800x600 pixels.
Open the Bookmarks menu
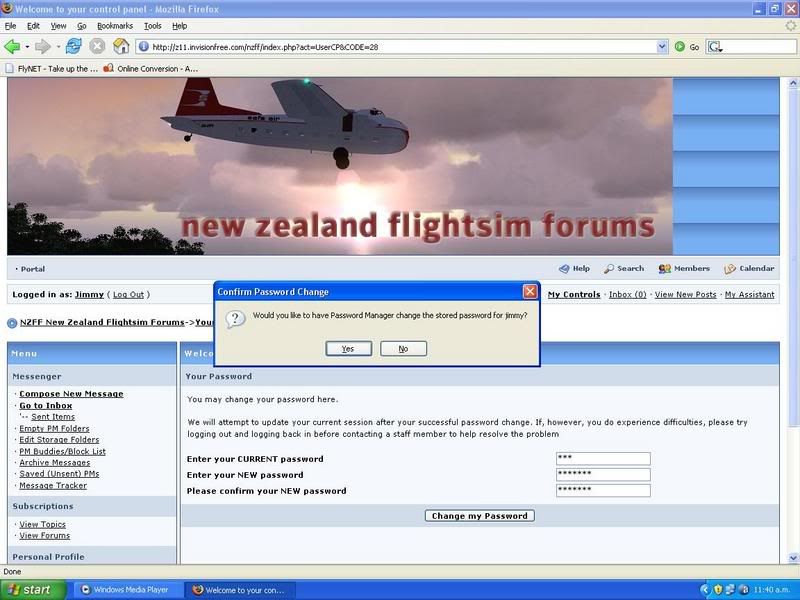(x=115, y=25)
